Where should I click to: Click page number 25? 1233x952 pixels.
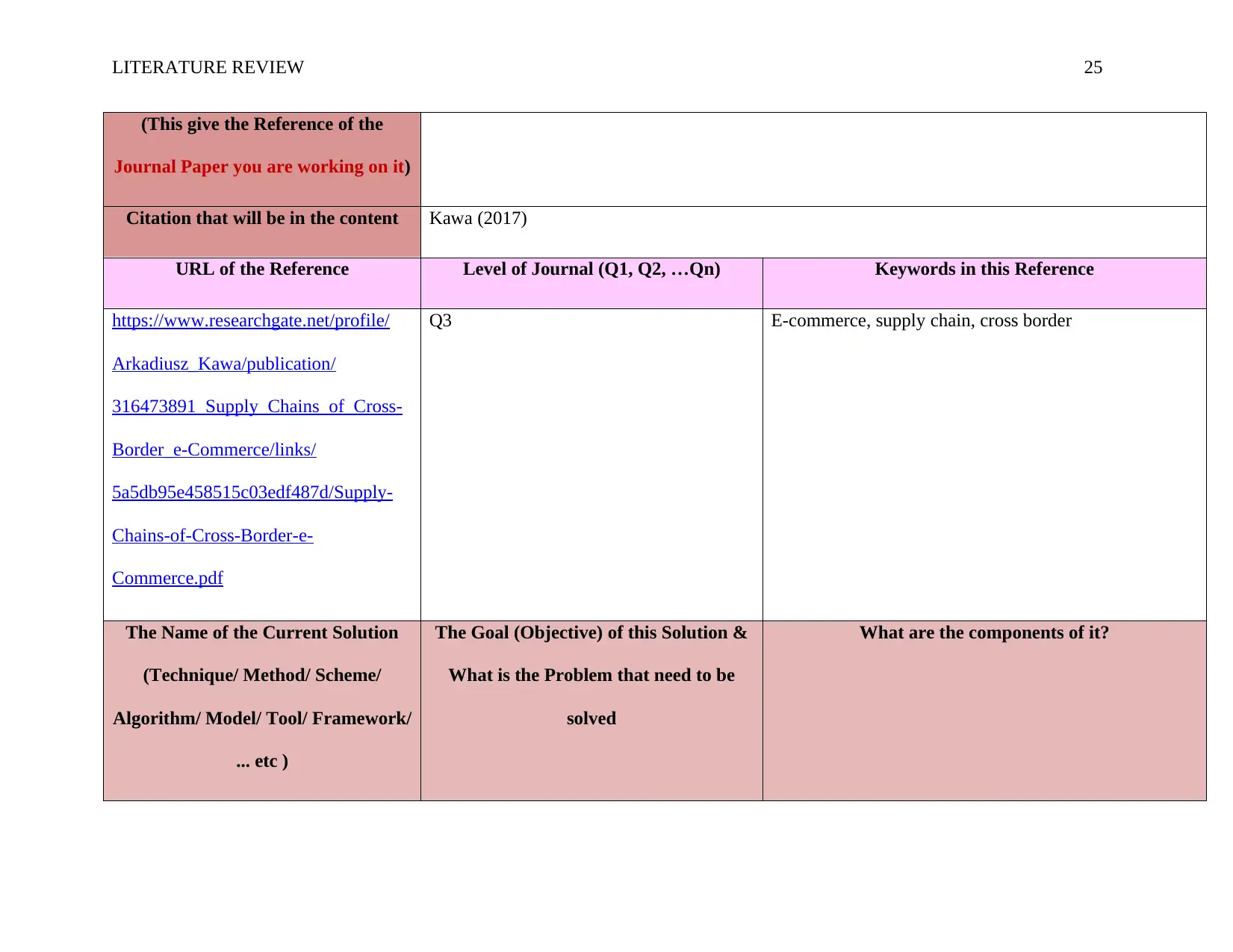[1093, 68]
